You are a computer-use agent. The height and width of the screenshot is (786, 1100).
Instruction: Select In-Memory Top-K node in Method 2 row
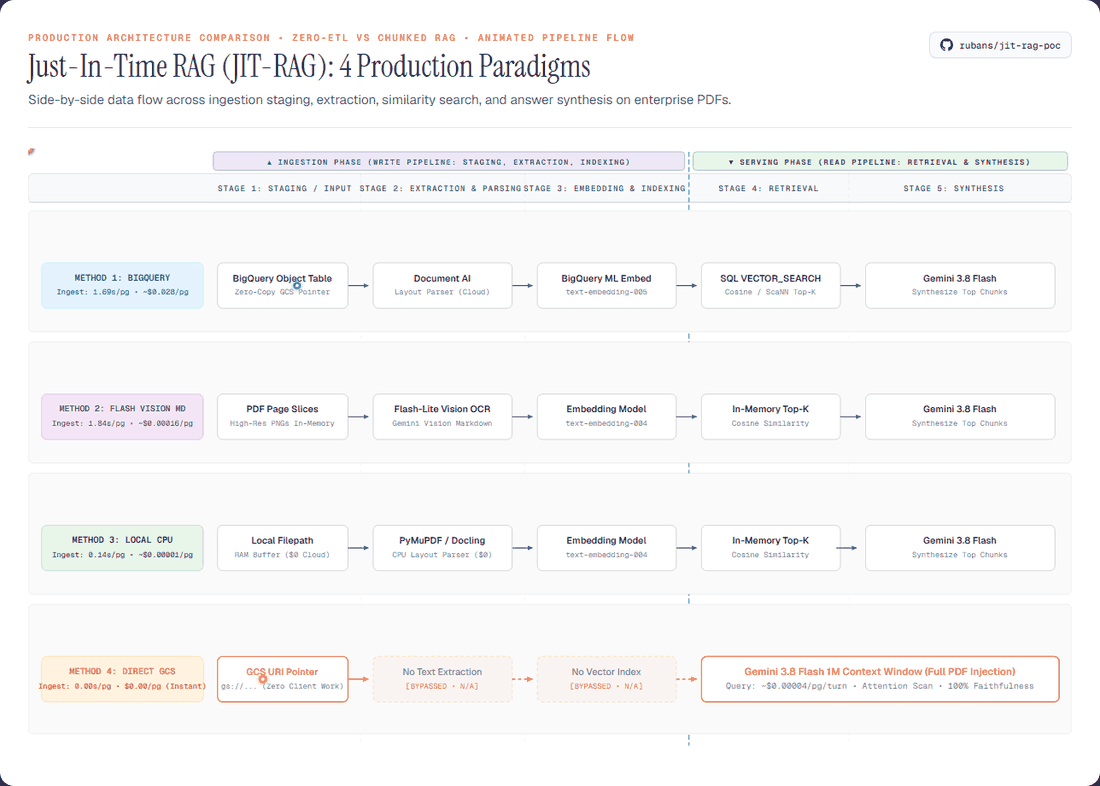click(771, 416)
